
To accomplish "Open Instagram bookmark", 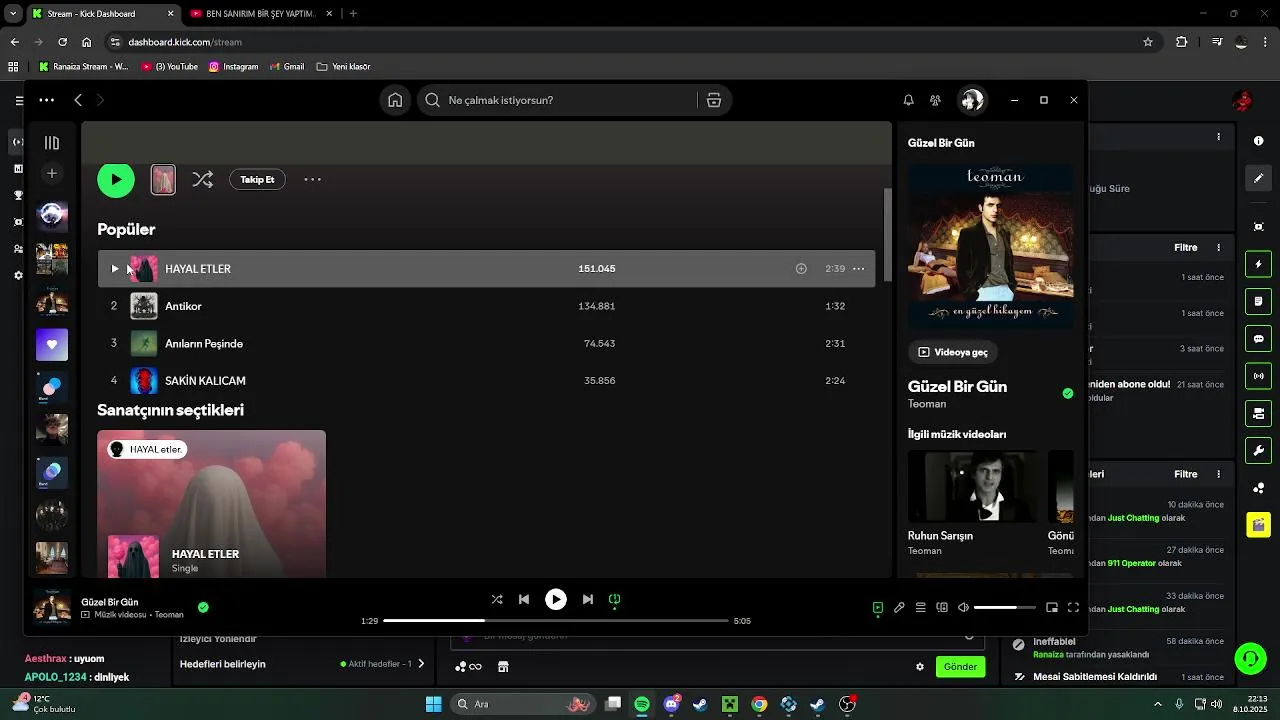I will (234, 67).
